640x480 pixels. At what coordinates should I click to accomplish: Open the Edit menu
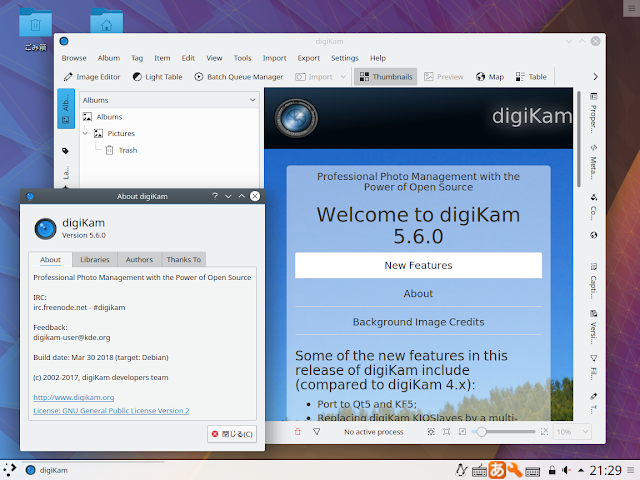tap(188, 58)
